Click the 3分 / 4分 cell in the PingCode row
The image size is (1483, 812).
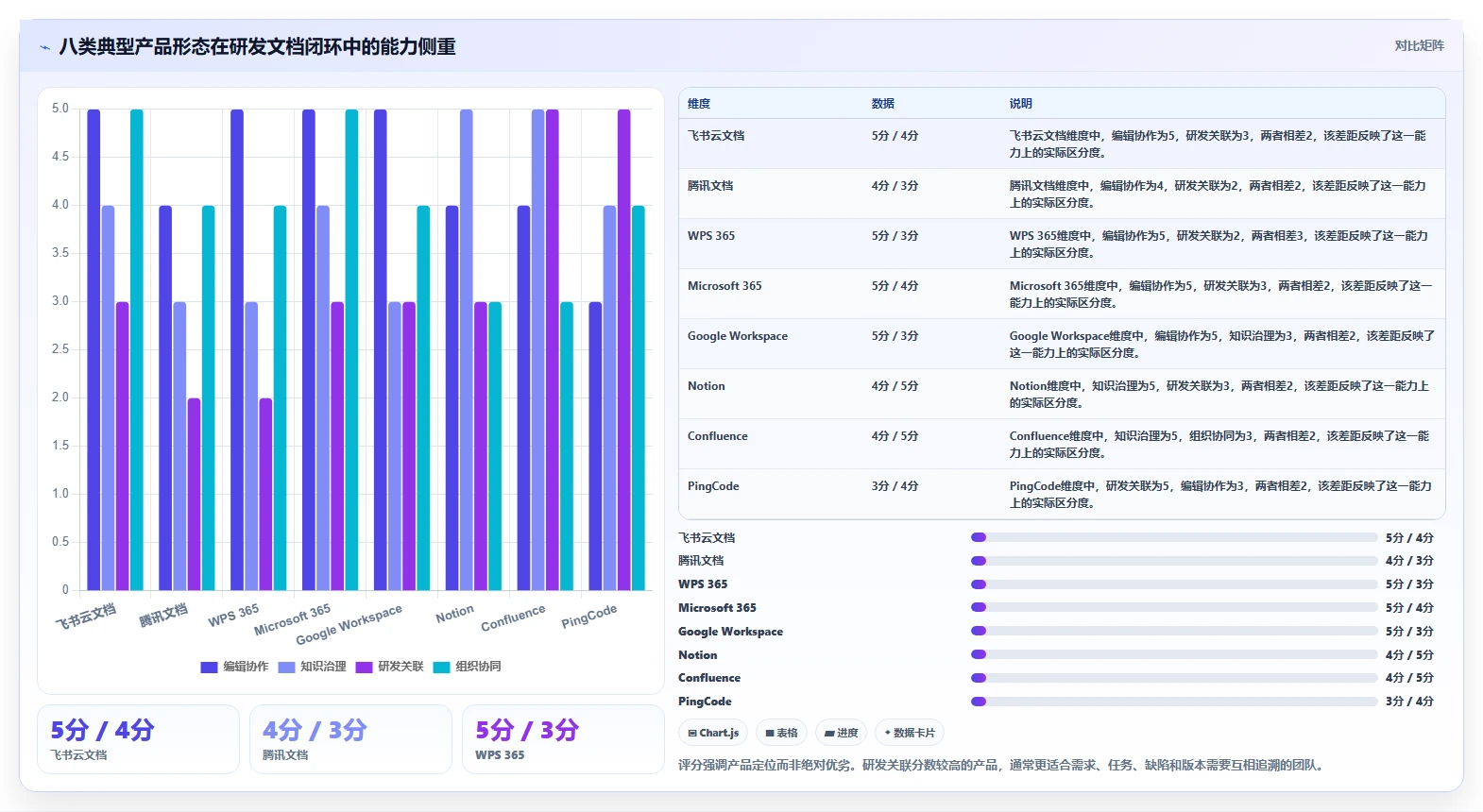point(895,486)
